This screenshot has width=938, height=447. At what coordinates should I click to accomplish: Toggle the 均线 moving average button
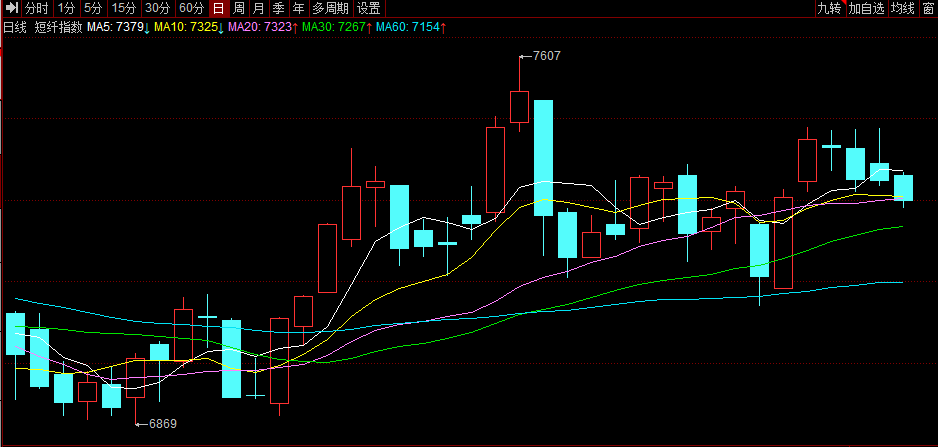(x=903, y=8)
